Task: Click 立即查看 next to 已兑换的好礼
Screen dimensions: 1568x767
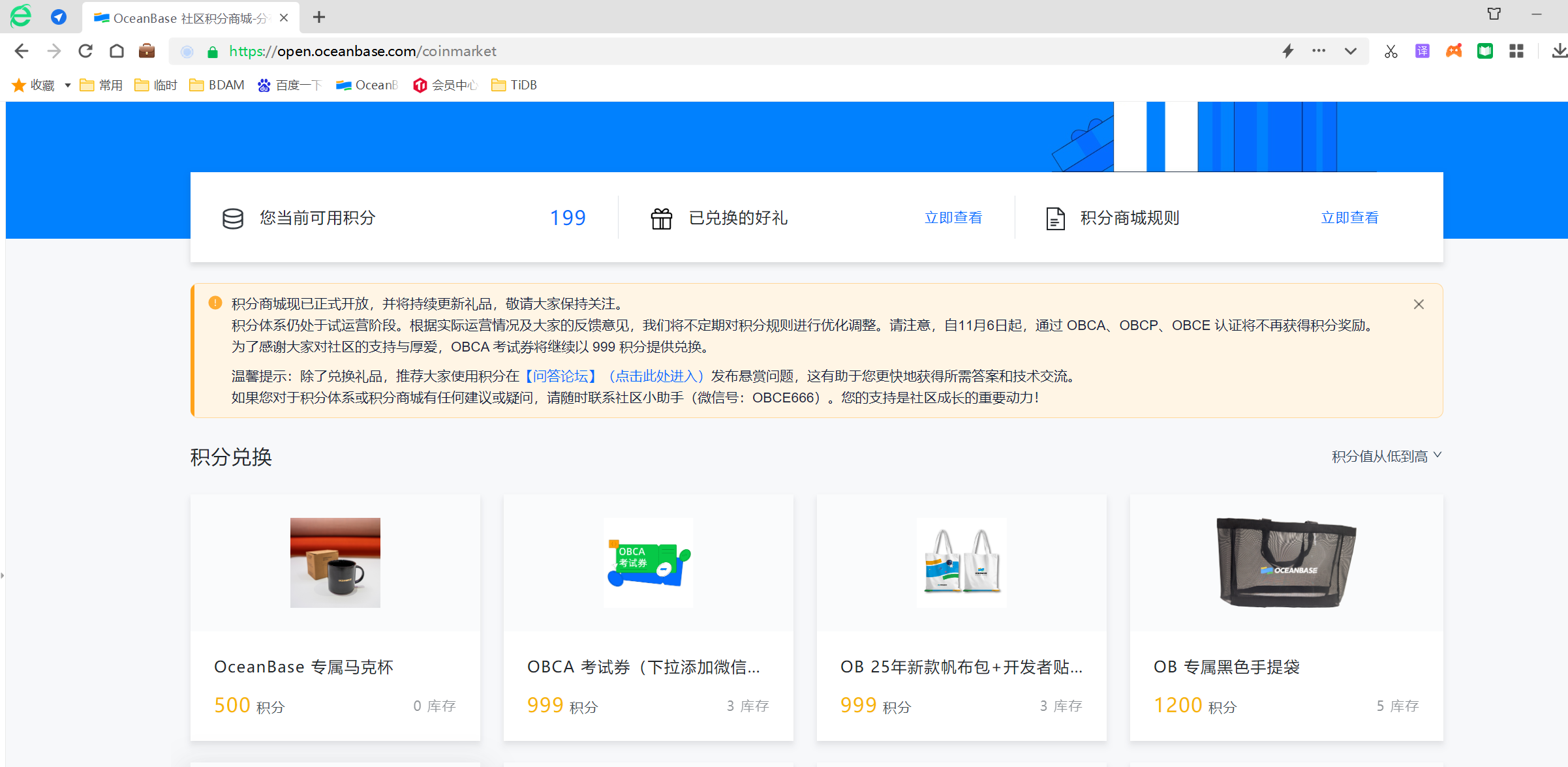Action: click(953, 218)
